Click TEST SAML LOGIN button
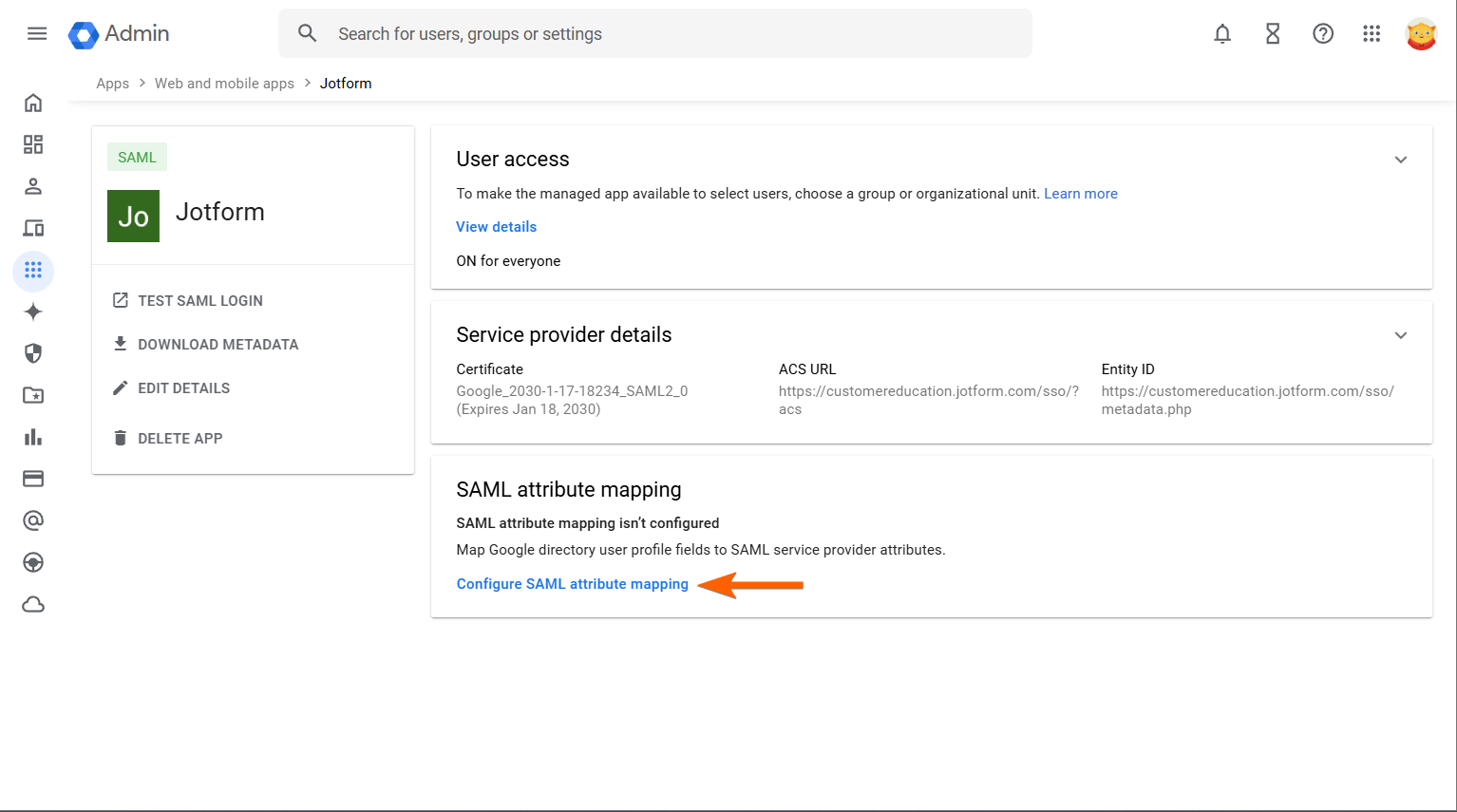This screenshot has width=1457, height=812. tap(199, 301)
